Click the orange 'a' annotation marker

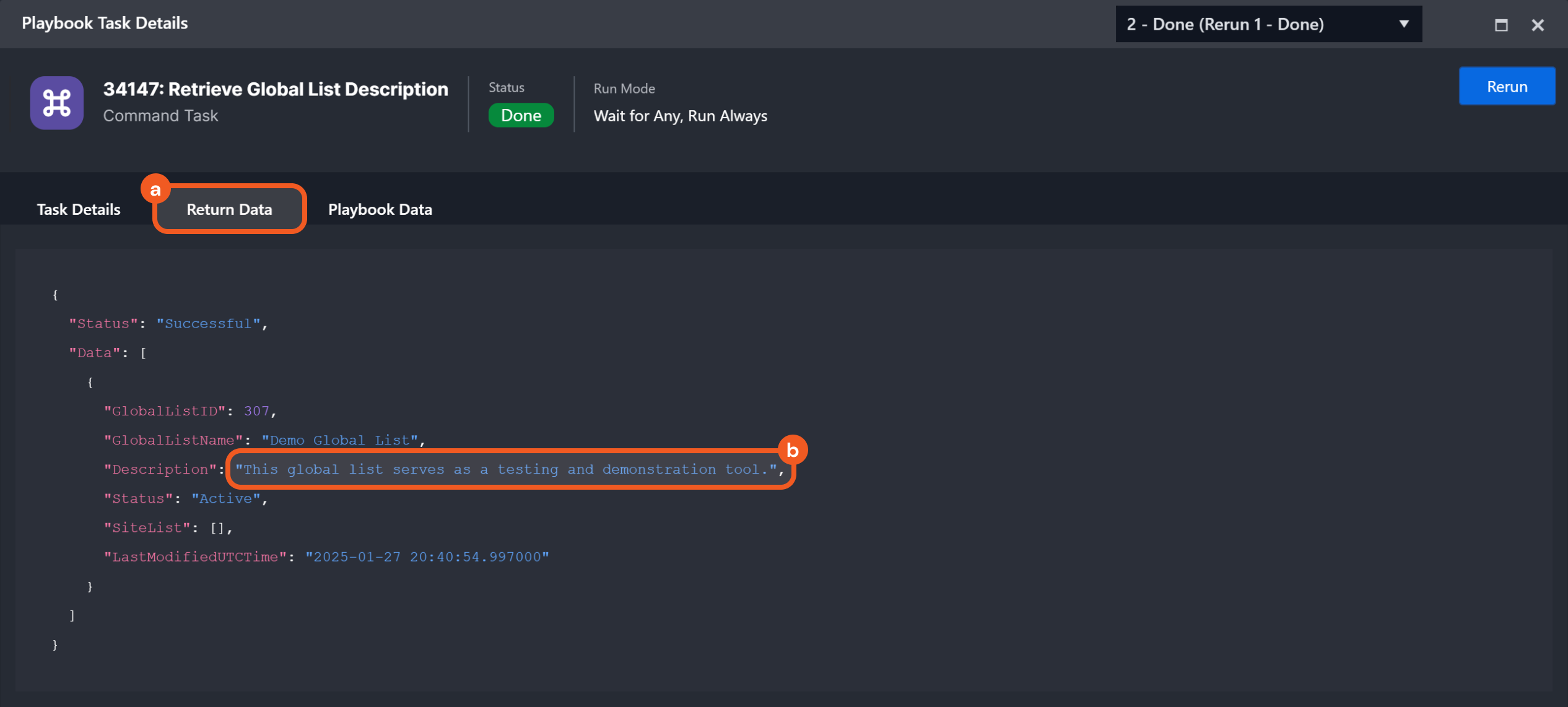click(155, 189)
